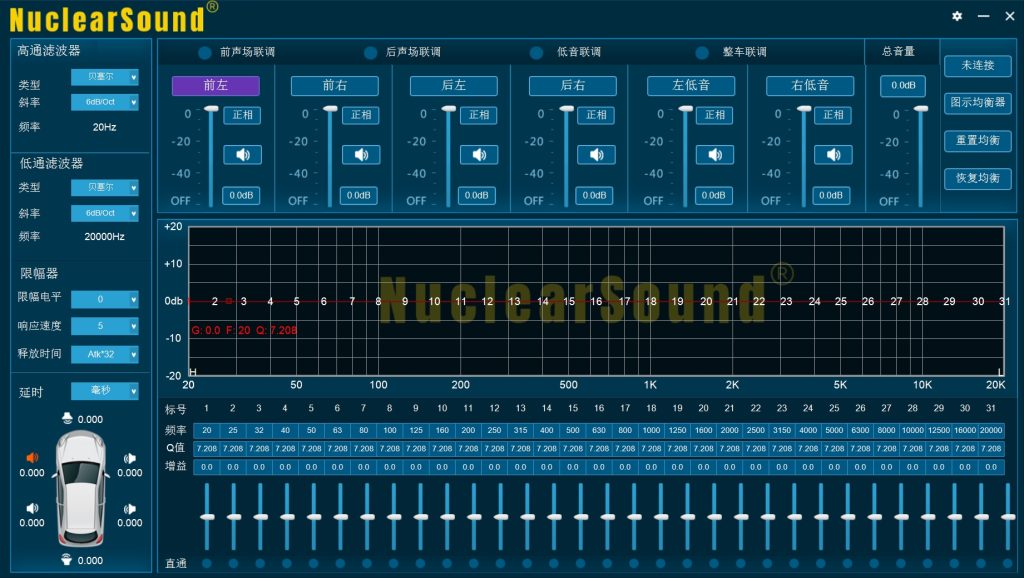Screen dimensions: 1024x578
Task: Click the subwoofer icon below the car
Action: point(67,559)
